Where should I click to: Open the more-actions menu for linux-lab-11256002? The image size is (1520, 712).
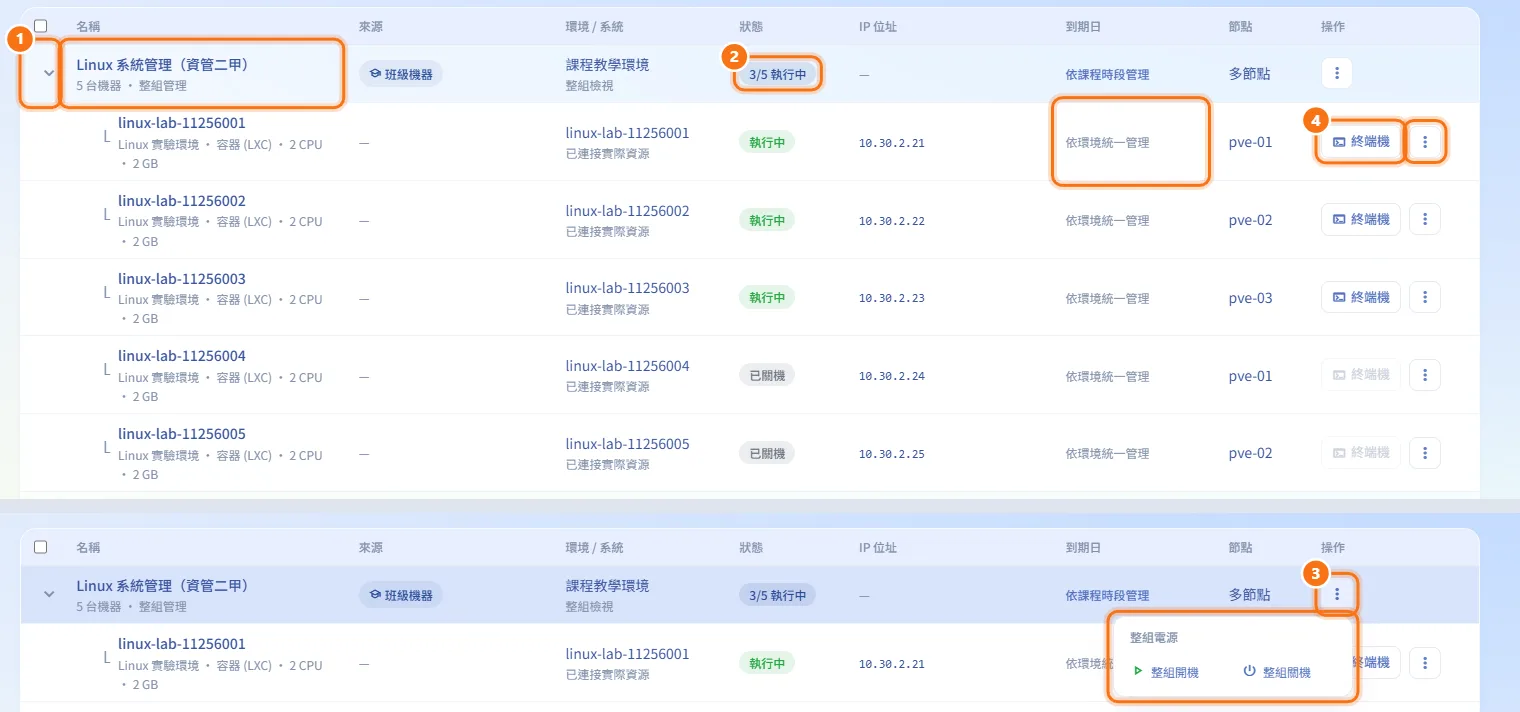point(1425,219)
